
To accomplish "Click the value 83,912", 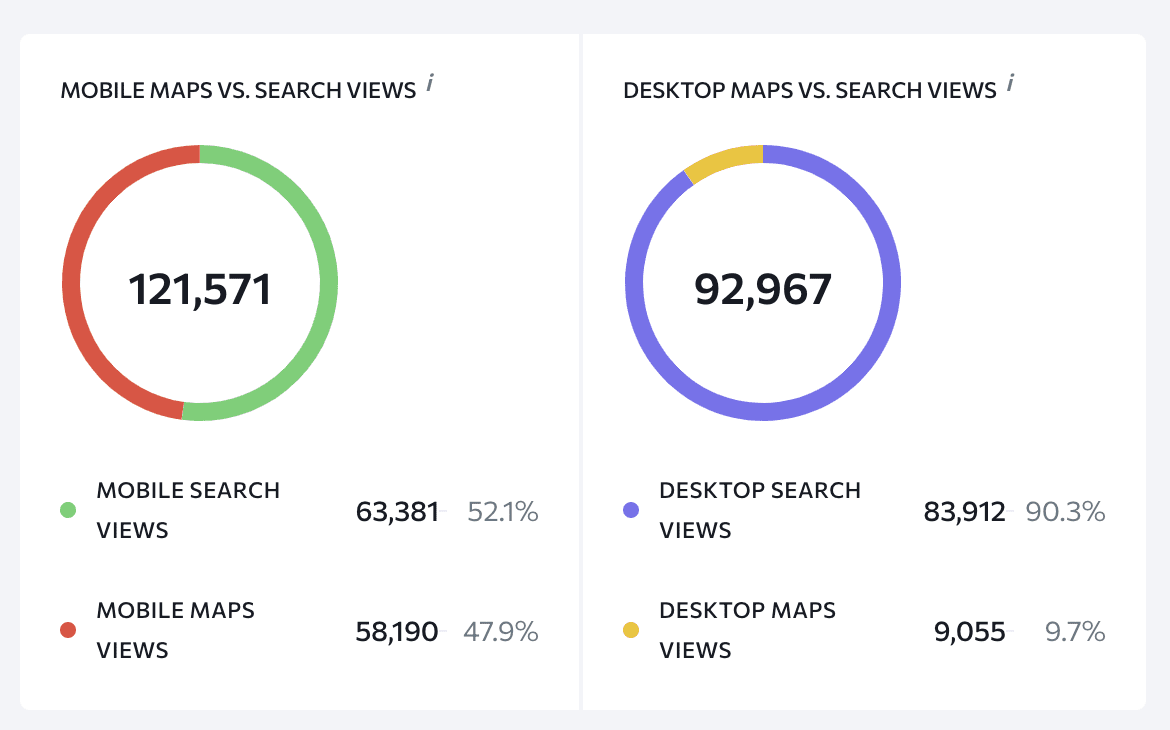I will point(965,512).
